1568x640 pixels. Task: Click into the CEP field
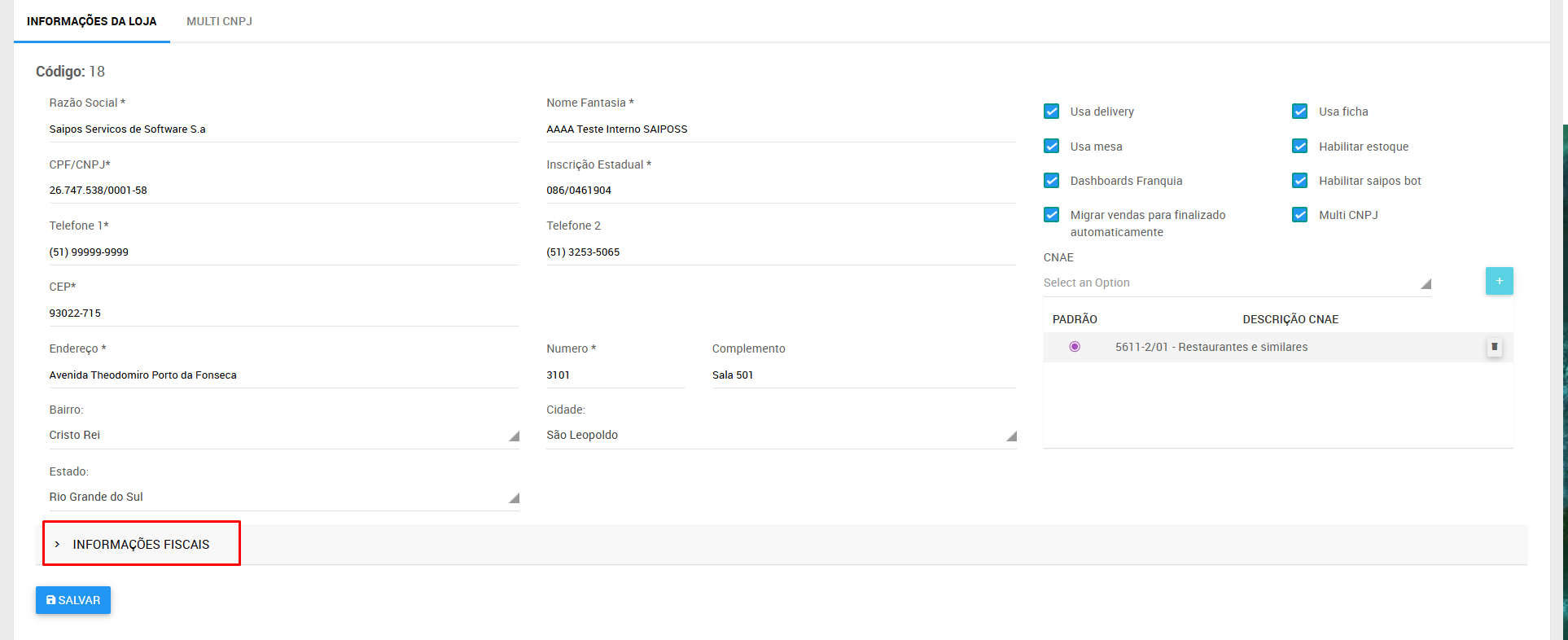[283, 313]
